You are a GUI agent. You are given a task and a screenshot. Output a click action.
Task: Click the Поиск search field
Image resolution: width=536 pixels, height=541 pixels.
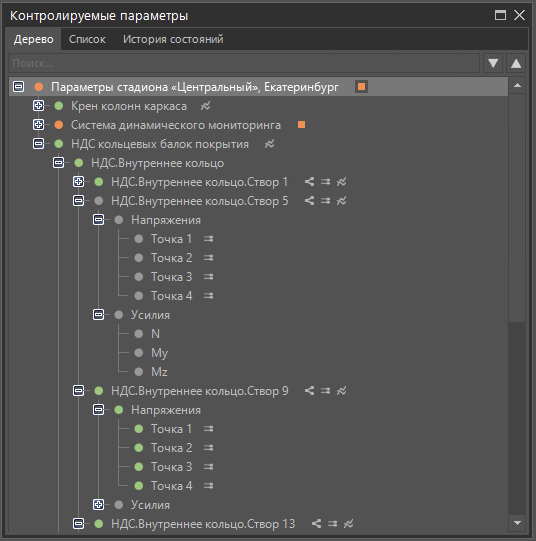coord(244,63)
